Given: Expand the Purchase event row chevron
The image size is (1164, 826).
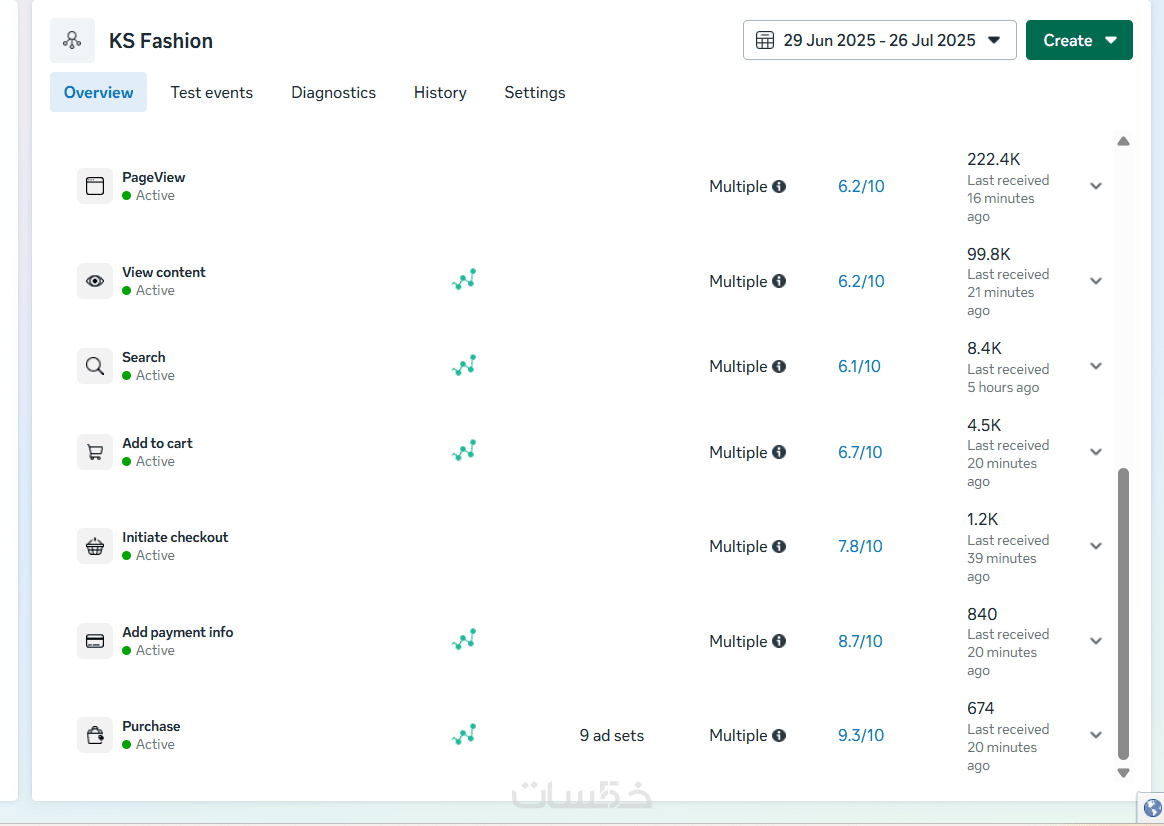Looking at the screenshot, I should point(1096,735).
